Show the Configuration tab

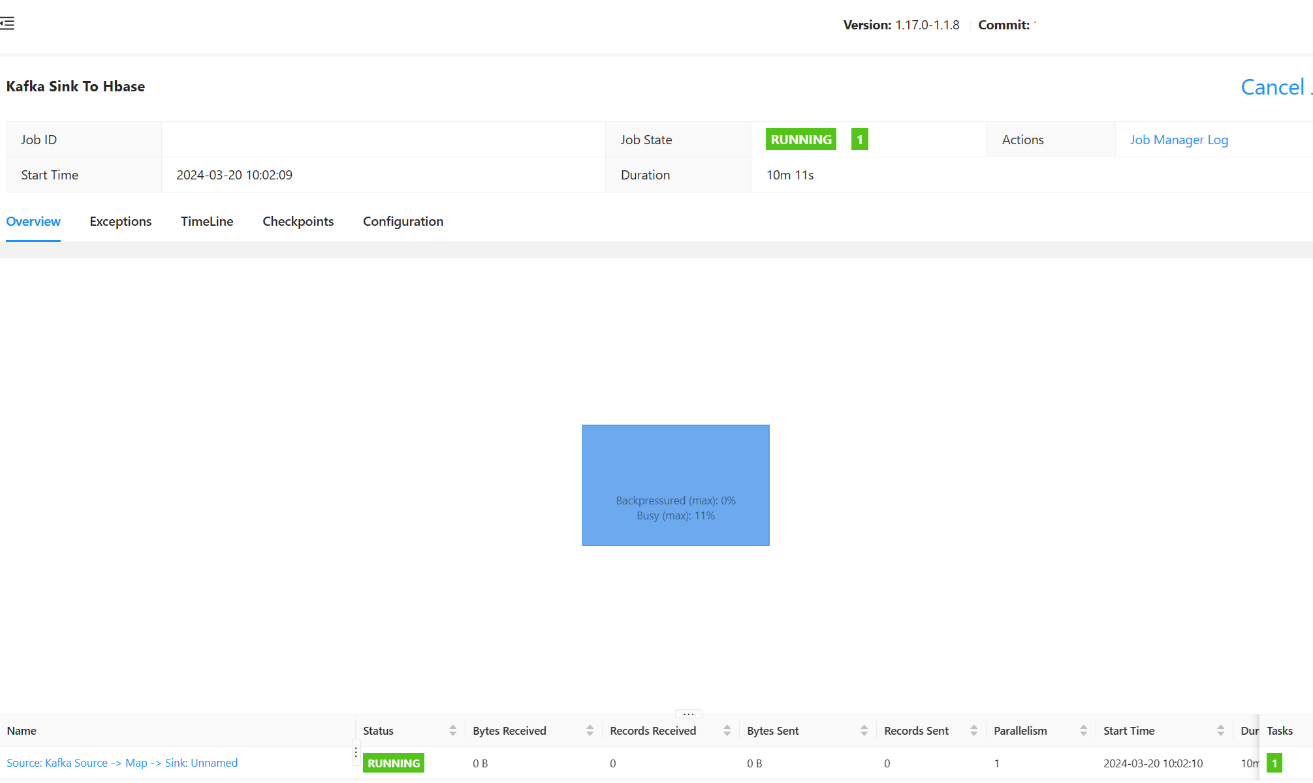(x=403, y=222)
